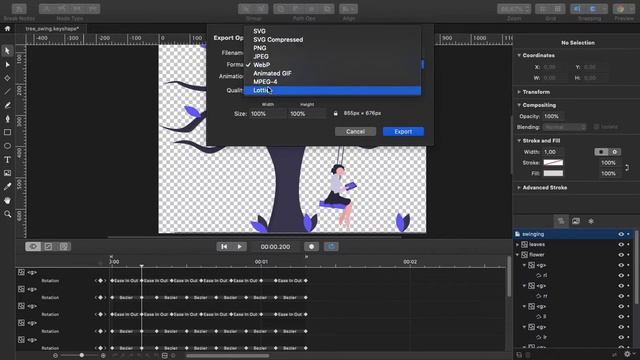Viewport: 640px width, 360px height.
Task: Select the Eyedropper tool
Action: click(7, 187)
